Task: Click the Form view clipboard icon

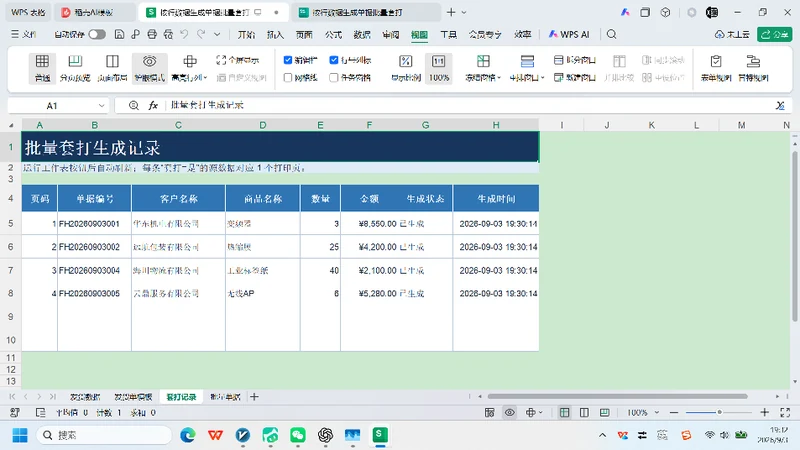Action: [x=716, y=61]
